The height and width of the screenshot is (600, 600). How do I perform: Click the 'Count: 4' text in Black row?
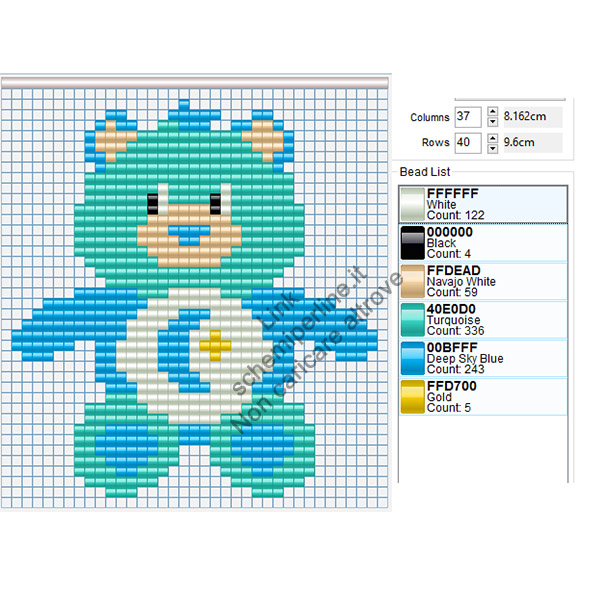[x=448, y=254]
